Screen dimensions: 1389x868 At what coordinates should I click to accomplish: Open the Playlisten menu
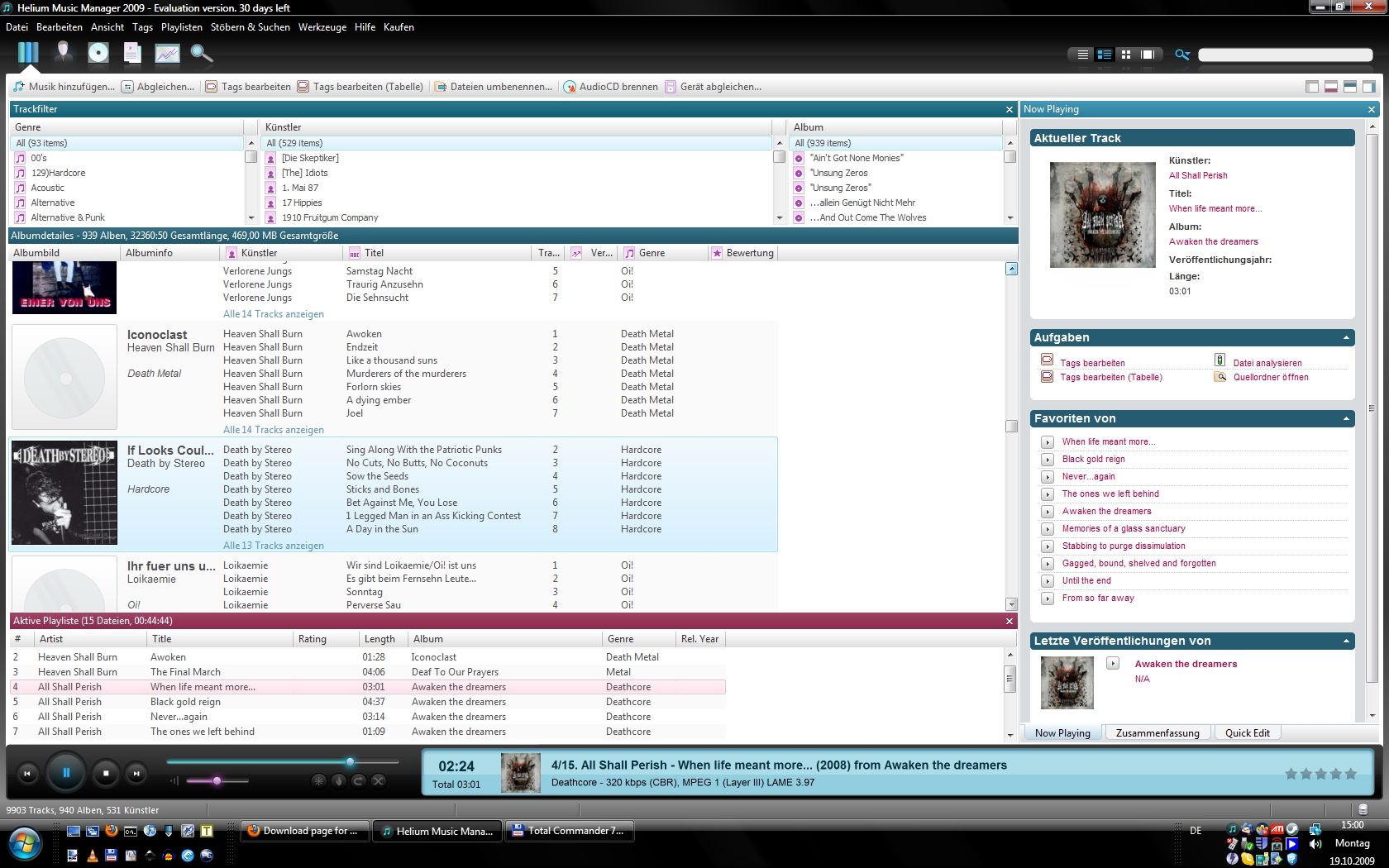182,27
